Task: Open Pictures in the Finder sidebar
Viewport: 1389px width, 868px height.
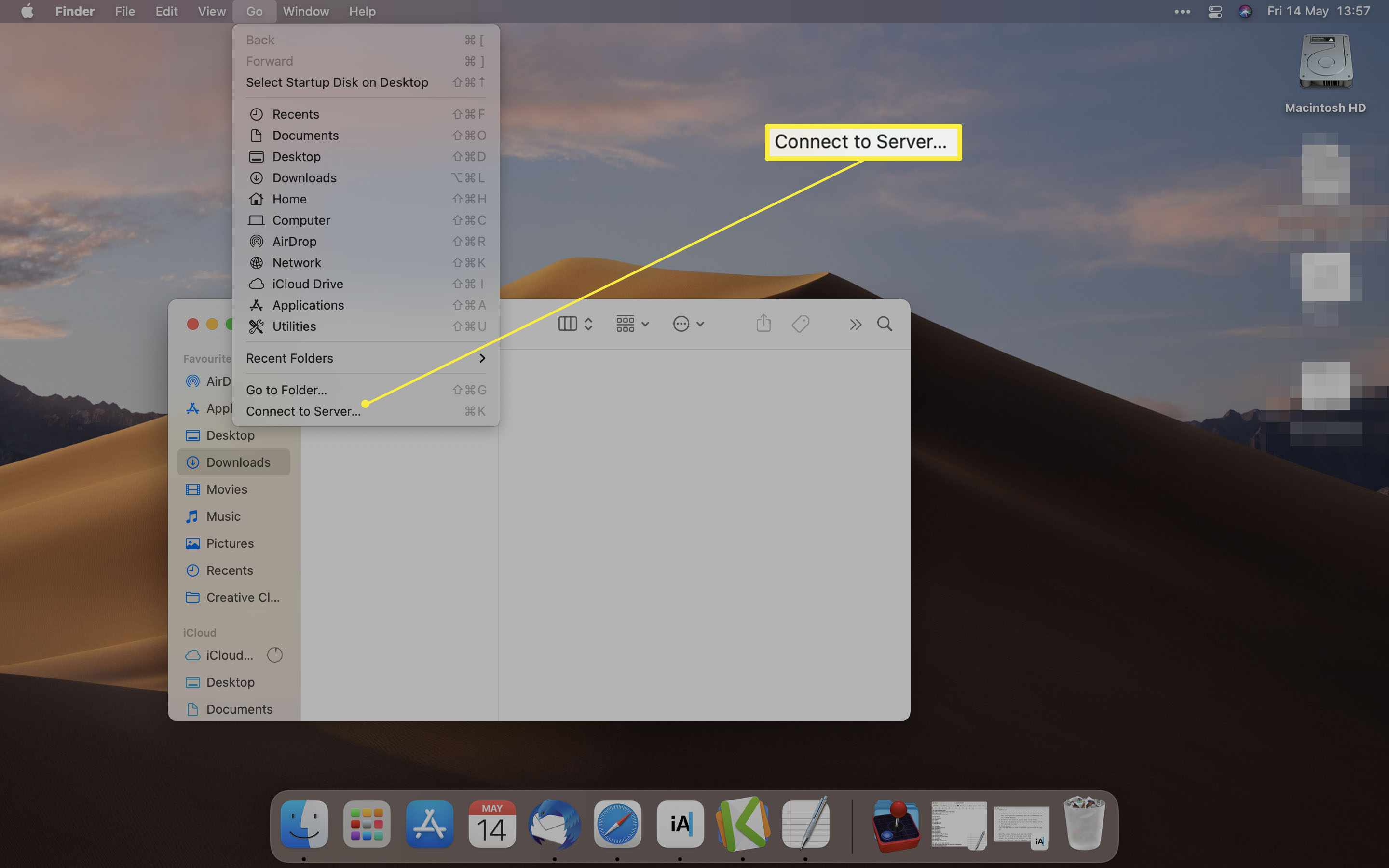Action: (233, 543)
